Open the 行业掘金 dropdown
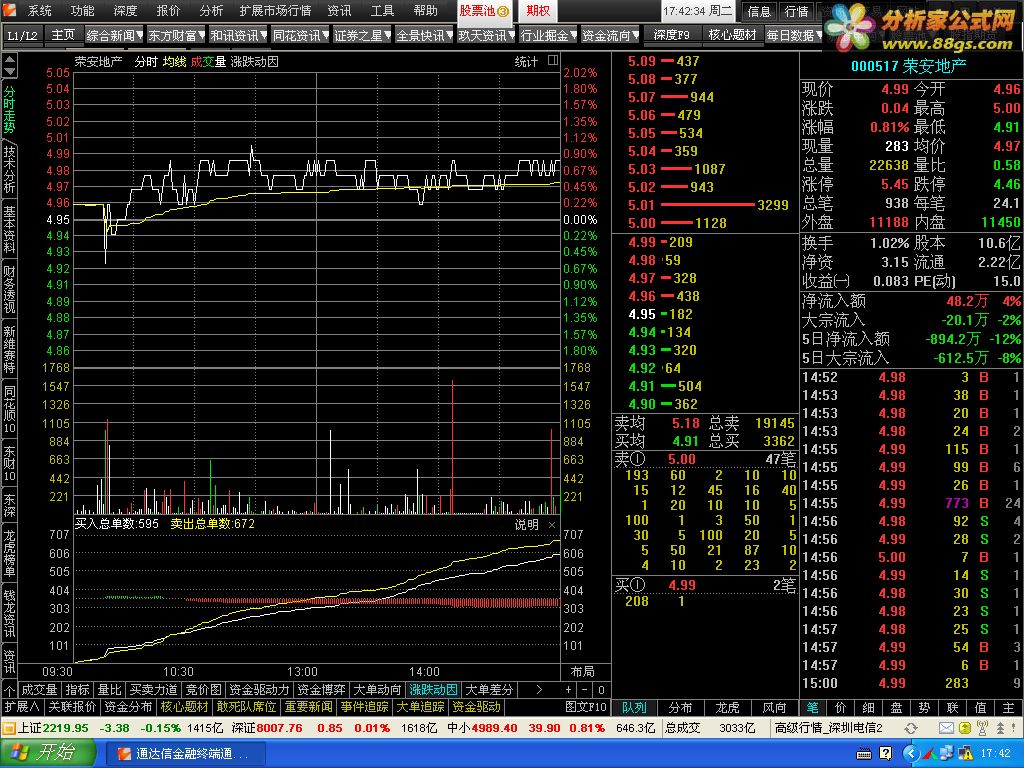Screen dimensions: 1024x768 (548, 35)
